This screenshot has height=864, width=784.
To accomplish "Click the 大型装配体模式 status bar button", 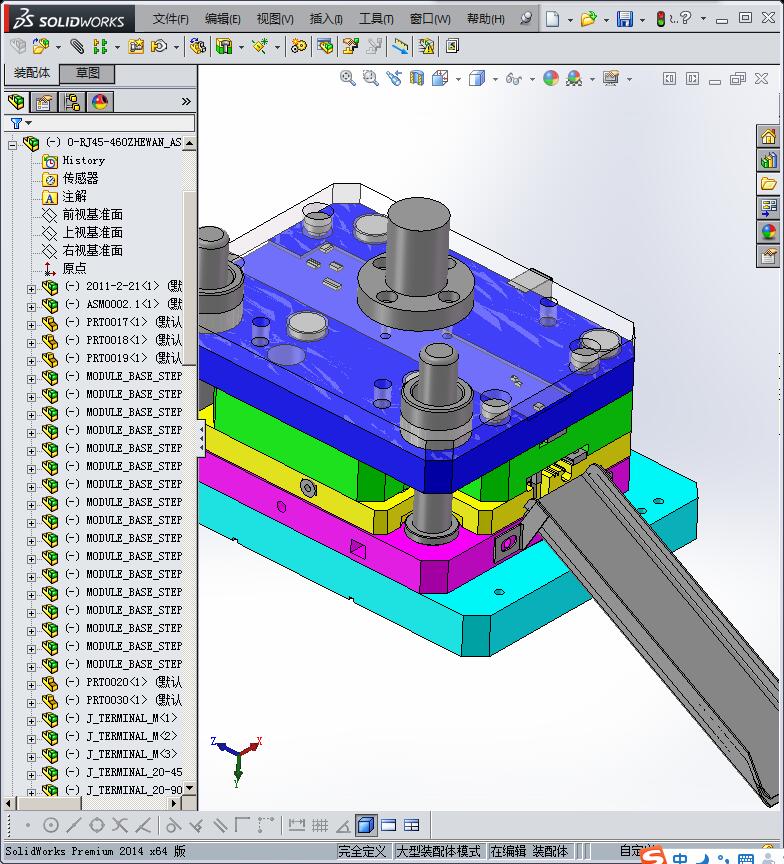I will tap(439, 851).
